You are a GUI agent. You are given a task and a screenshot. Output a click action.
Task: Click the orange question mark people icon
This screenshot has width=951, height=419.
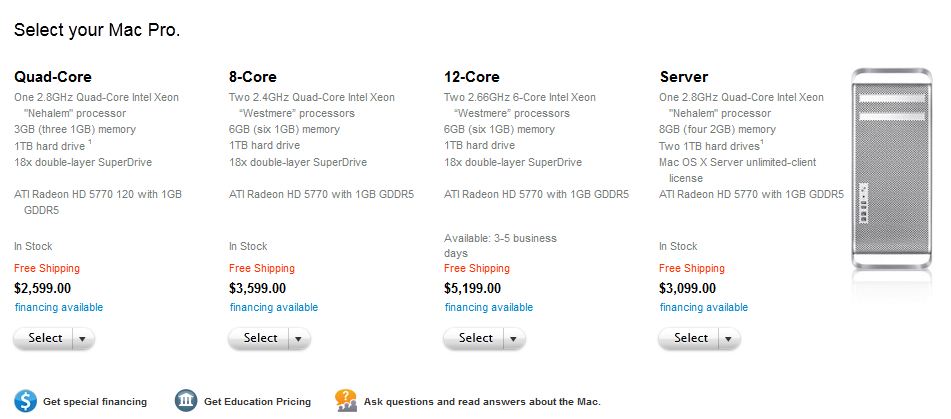[346, 401]
